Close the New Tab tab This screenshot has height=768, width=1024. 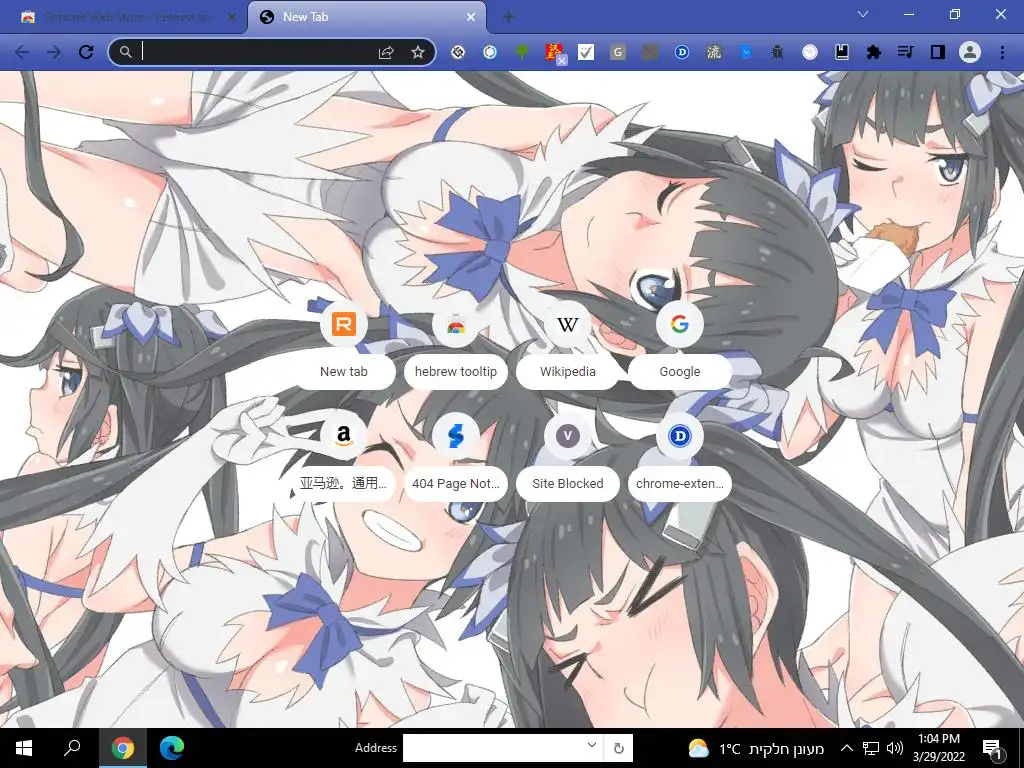[x=471, y=18]
